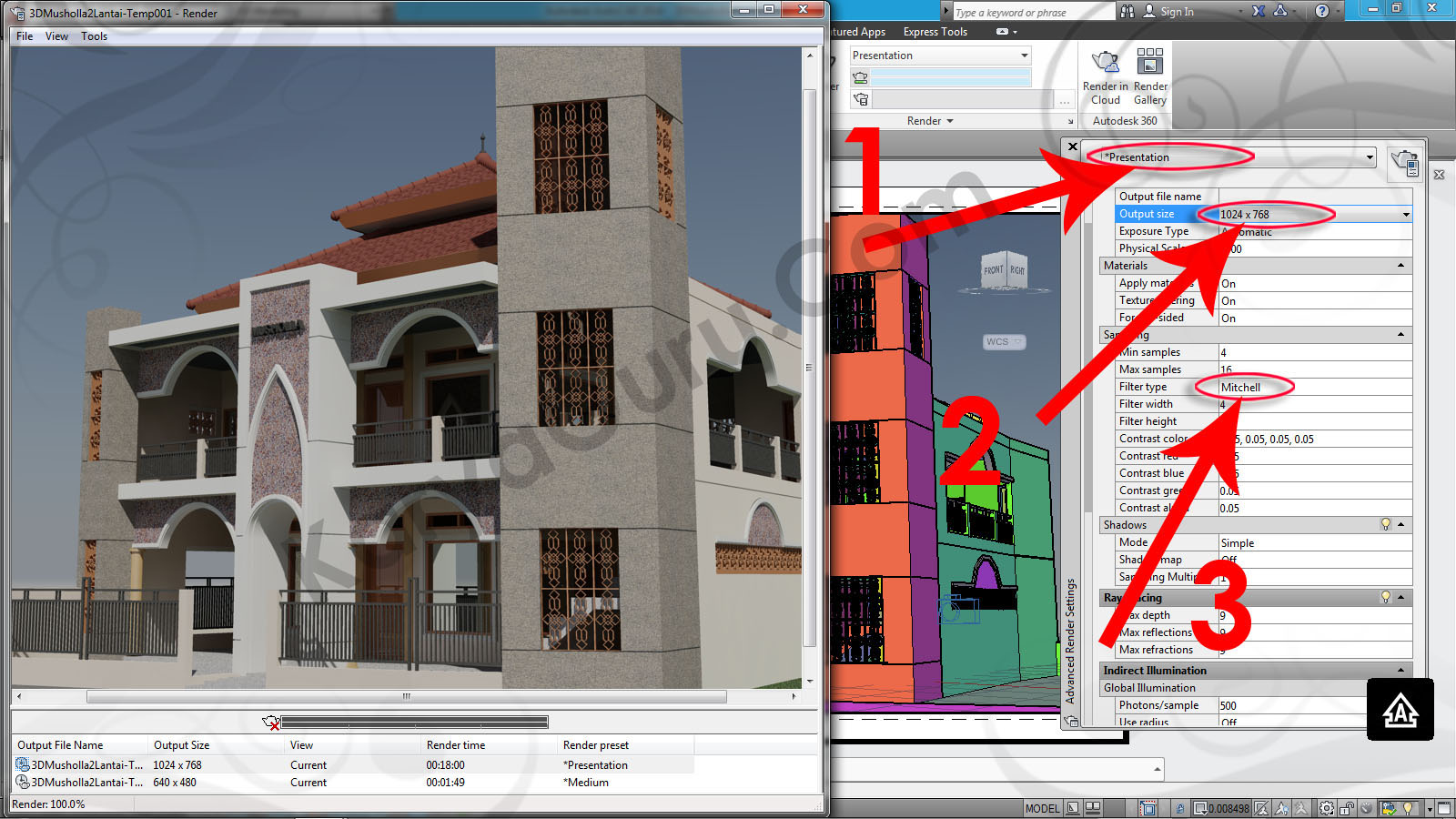
Task: Open the Help question mark icon
Action: [x=1321, y=11]
